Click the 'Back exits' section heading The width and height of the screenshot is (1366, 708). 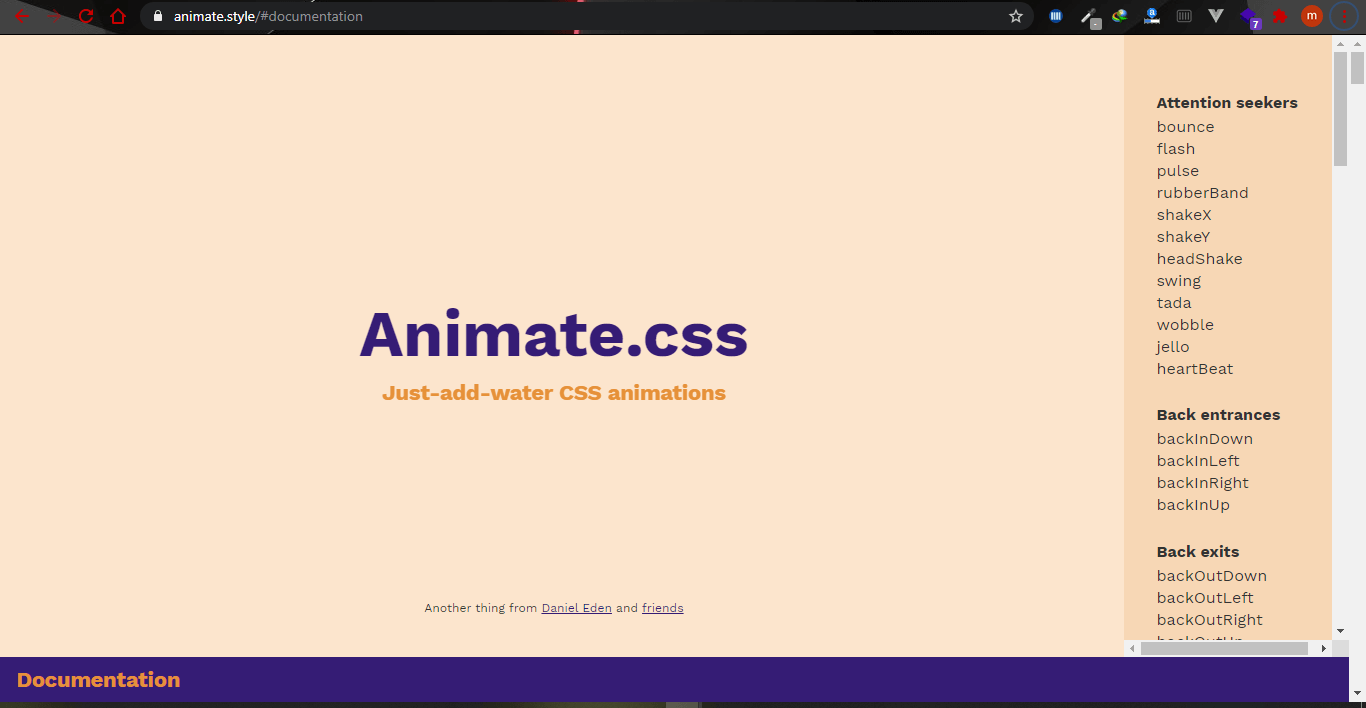pos(1198,552)
